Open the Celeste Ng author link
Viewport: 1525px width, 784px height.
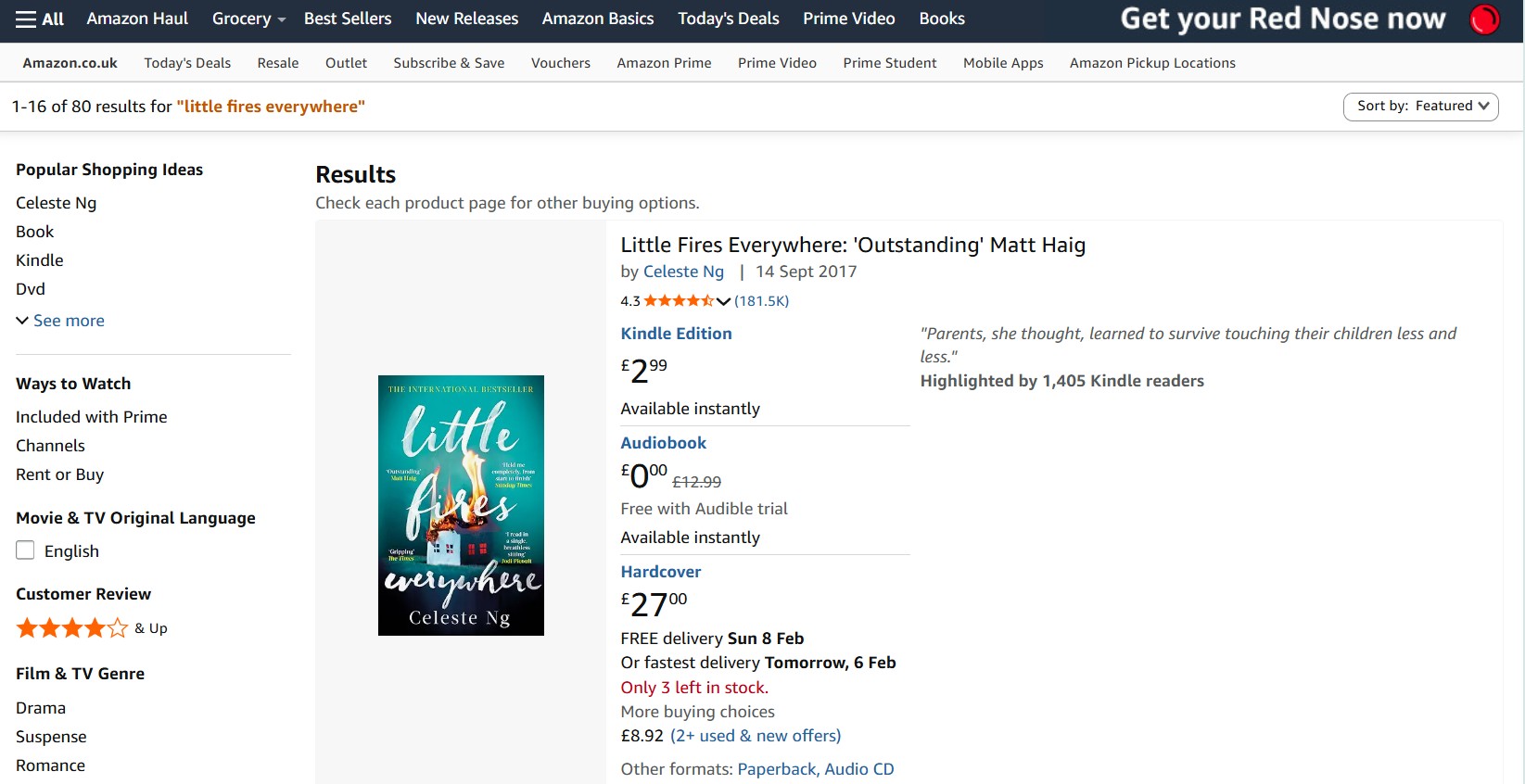tap(683, 271)
